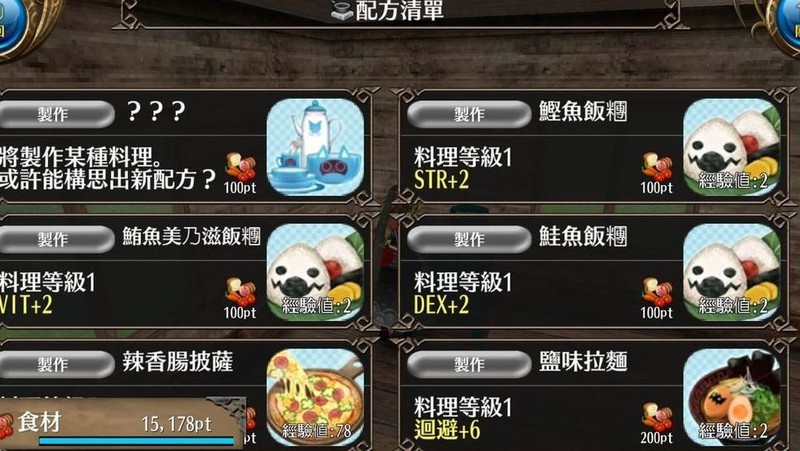The width and height of the screenshot is (800, 451).
Task: Click the 製作 button for 鮪魚美乃滋飯糰
Action: 55,239
